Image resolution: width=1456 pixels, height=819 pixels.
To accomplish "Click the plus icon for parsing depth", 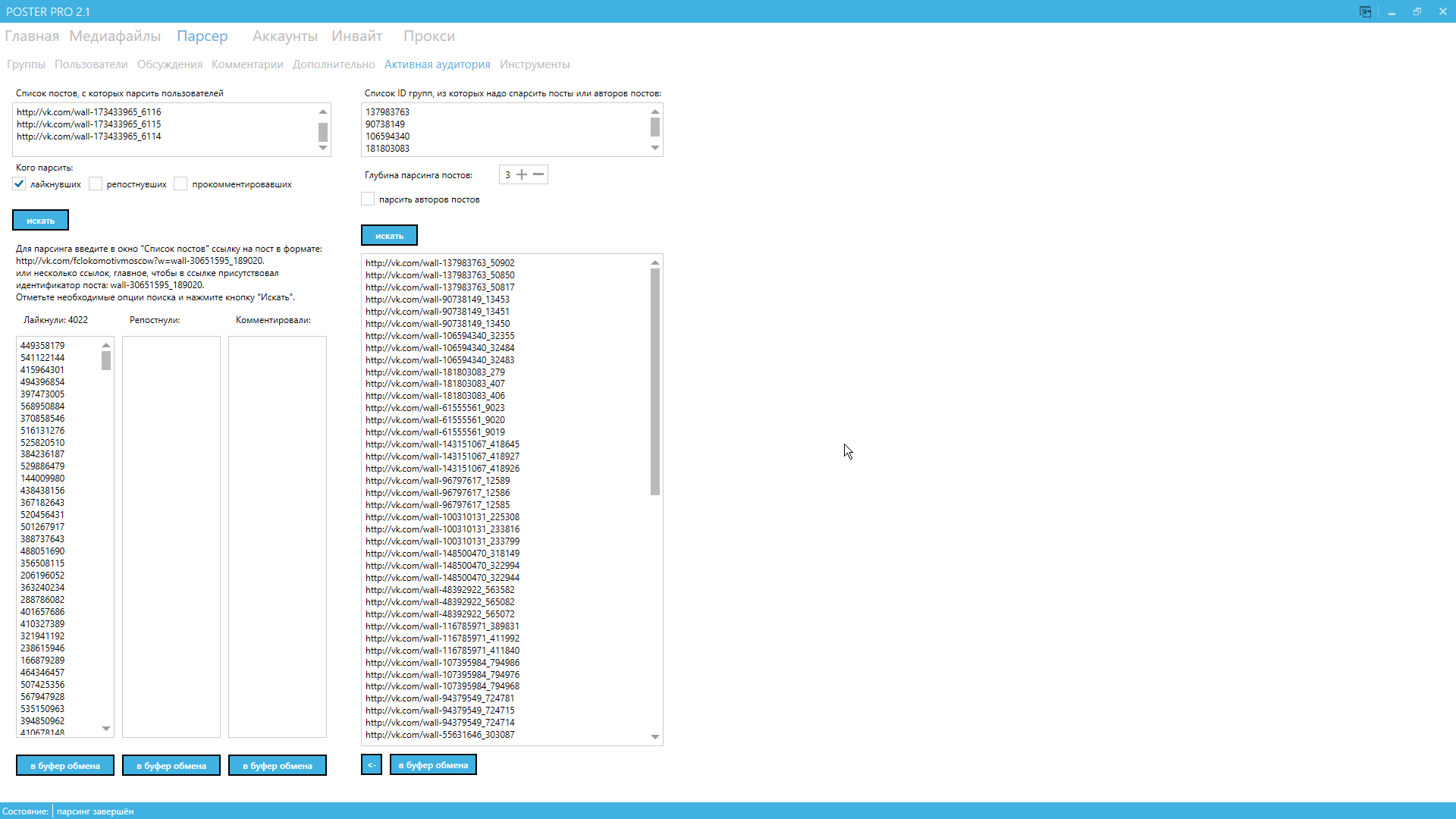I will [522, 174].
